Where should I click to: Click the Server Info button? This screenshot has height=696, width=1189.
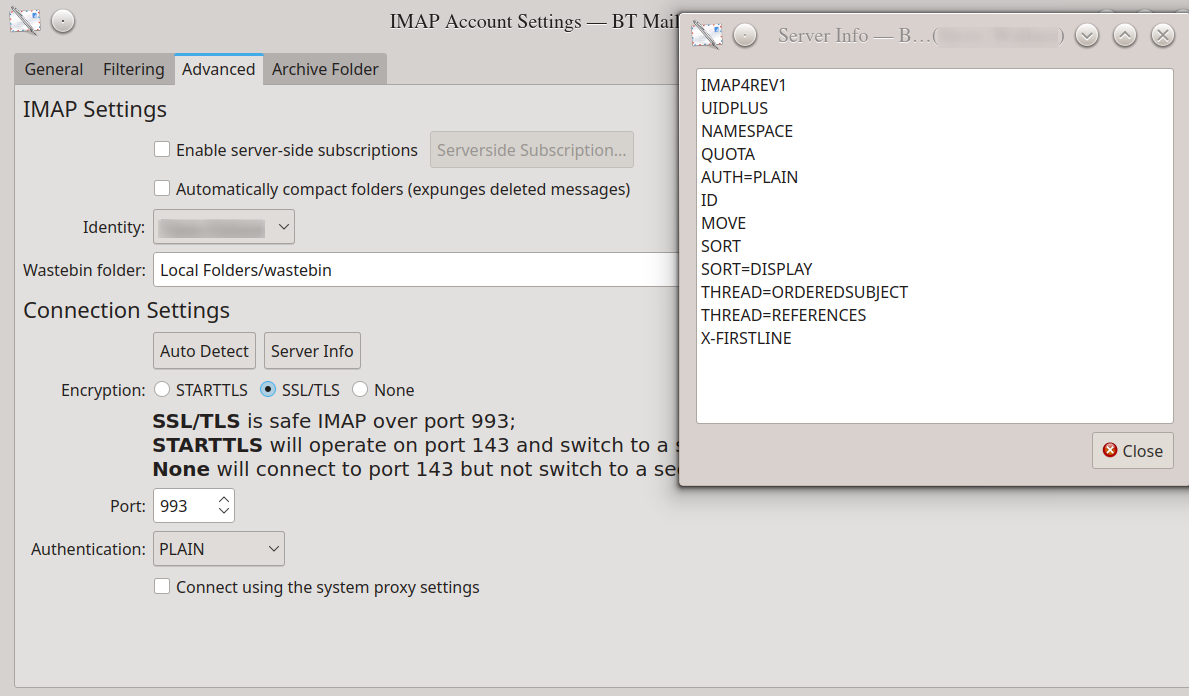tap(312, 351)
